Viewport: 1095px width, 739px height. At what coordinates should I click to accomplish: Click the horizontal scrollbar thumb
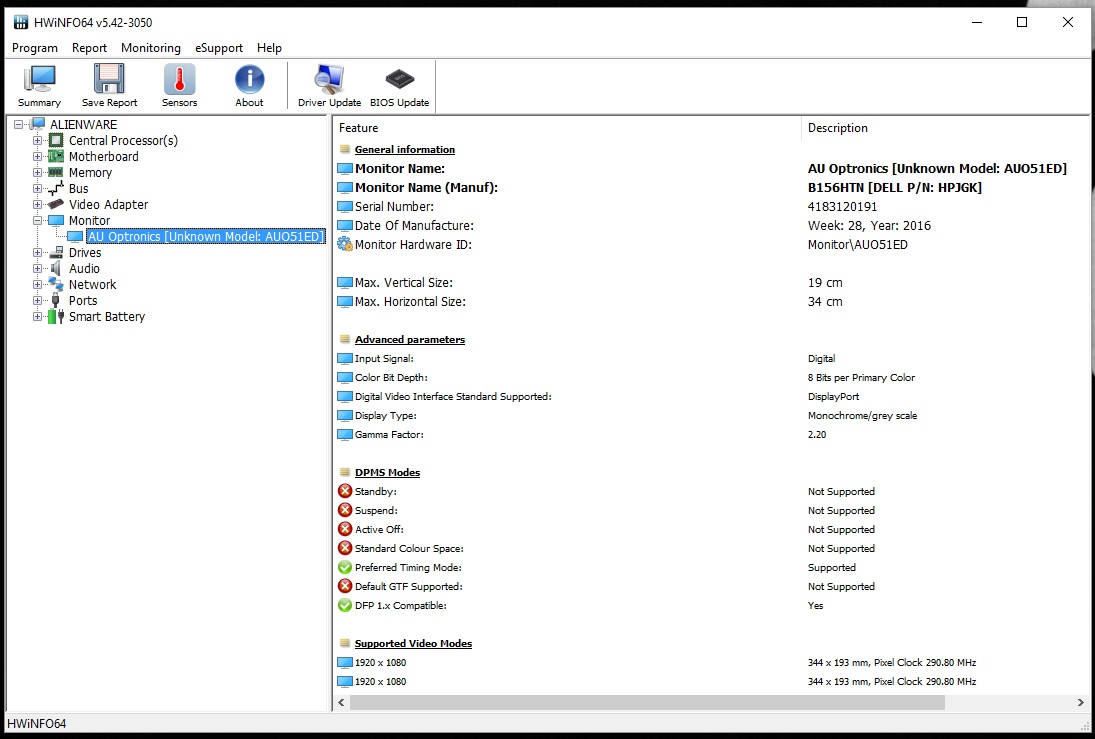click(x=647, y=702)
